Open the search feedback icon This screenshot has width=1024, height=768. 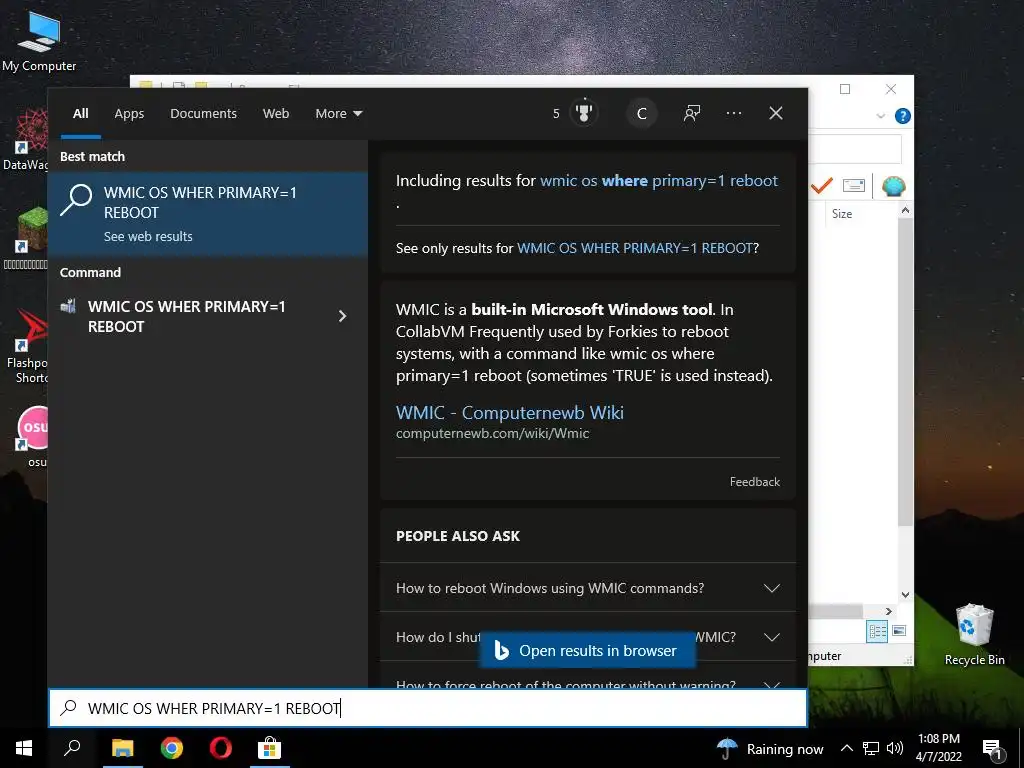click(x=692, y=113)
